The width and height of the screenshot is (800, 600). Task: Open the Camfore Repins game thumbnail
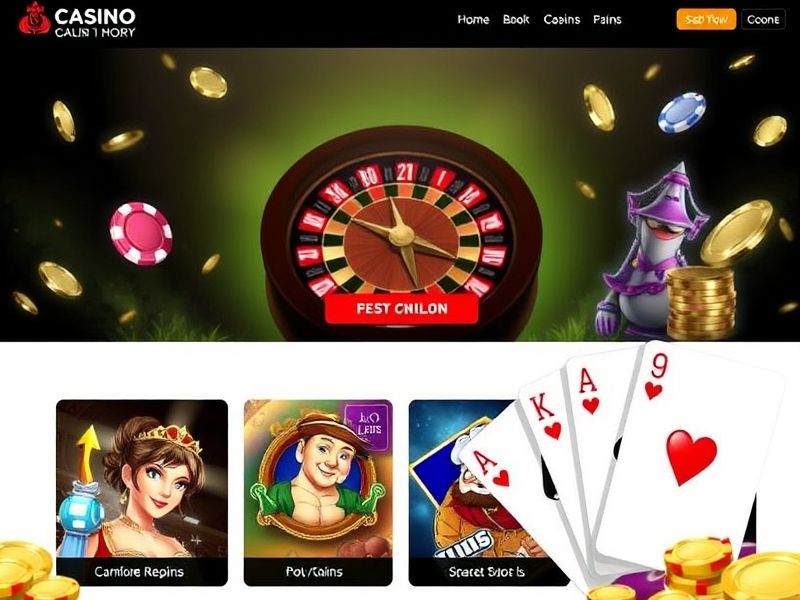pyautogui.click(x=142, y=492)
